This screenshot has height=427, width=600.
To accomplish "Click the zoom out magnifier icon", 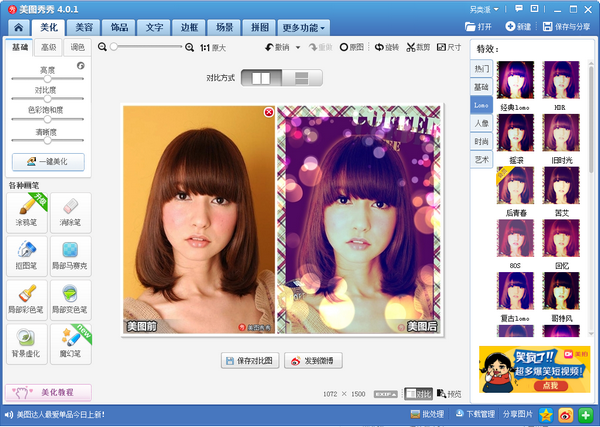I will click(102, 47).
